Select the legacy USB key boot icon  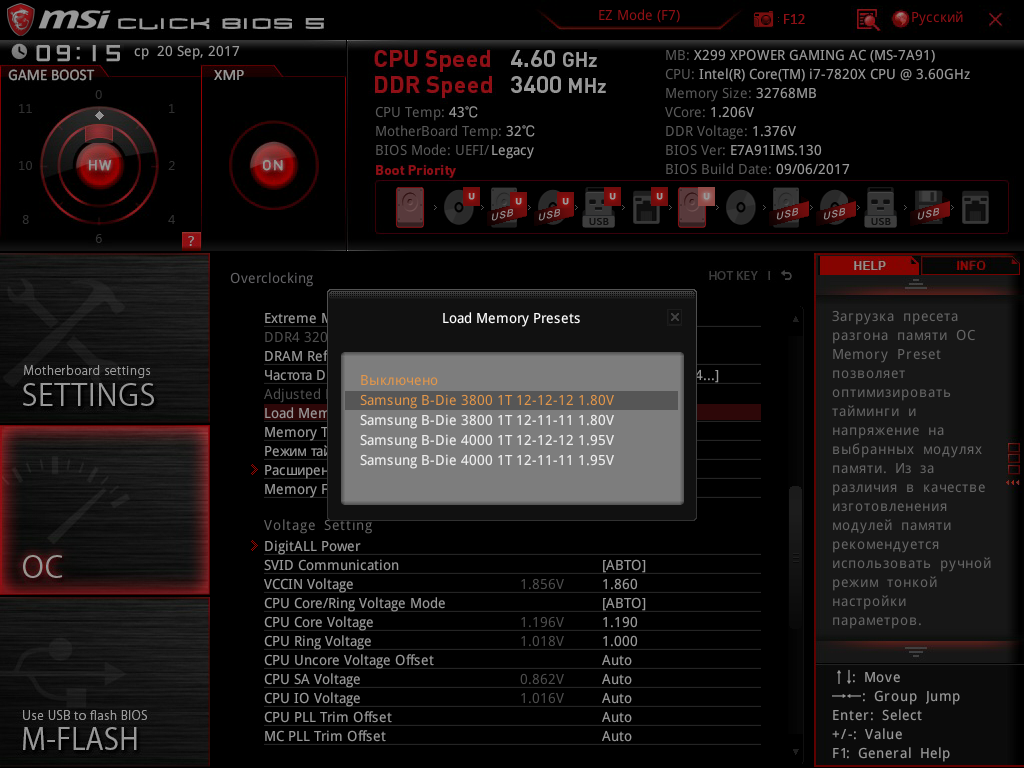tap(880, 208)
